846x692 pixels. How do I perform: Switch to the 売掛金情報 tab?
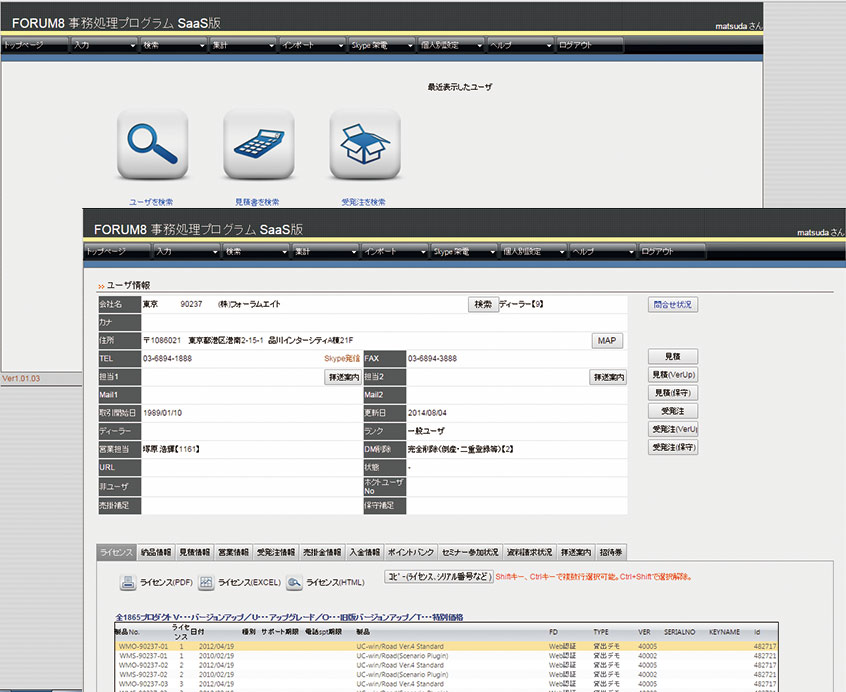[322, 552]
